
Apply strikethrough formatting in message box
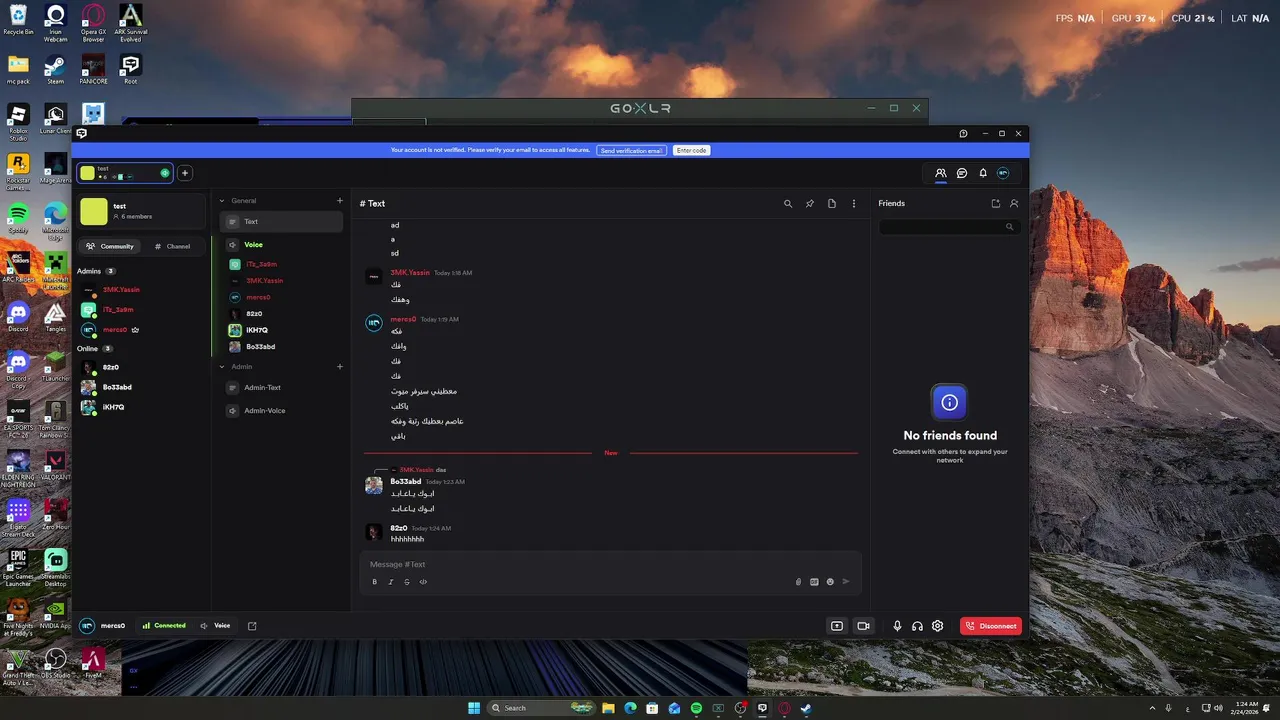407,582
